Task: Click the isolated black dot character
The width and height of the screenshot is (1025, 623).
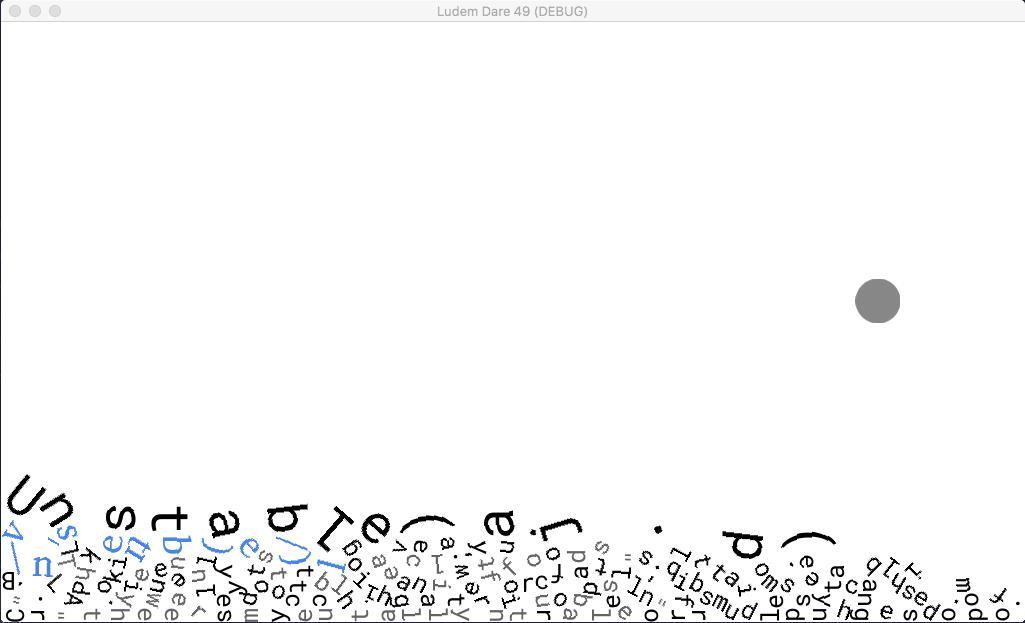Action: tap(658, 529)
